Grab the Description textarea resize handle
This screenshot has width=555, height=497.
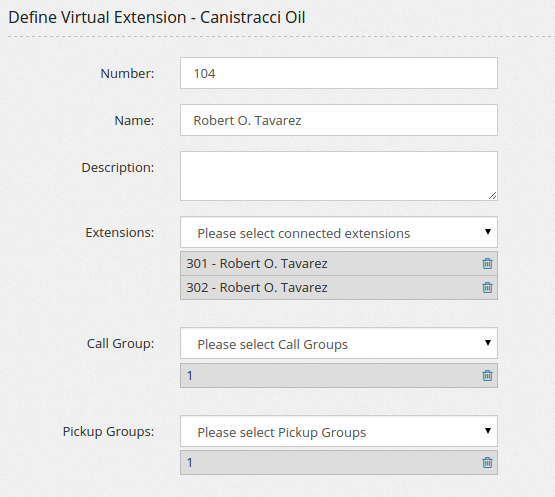pyautogui.click(x=492, y=195)
